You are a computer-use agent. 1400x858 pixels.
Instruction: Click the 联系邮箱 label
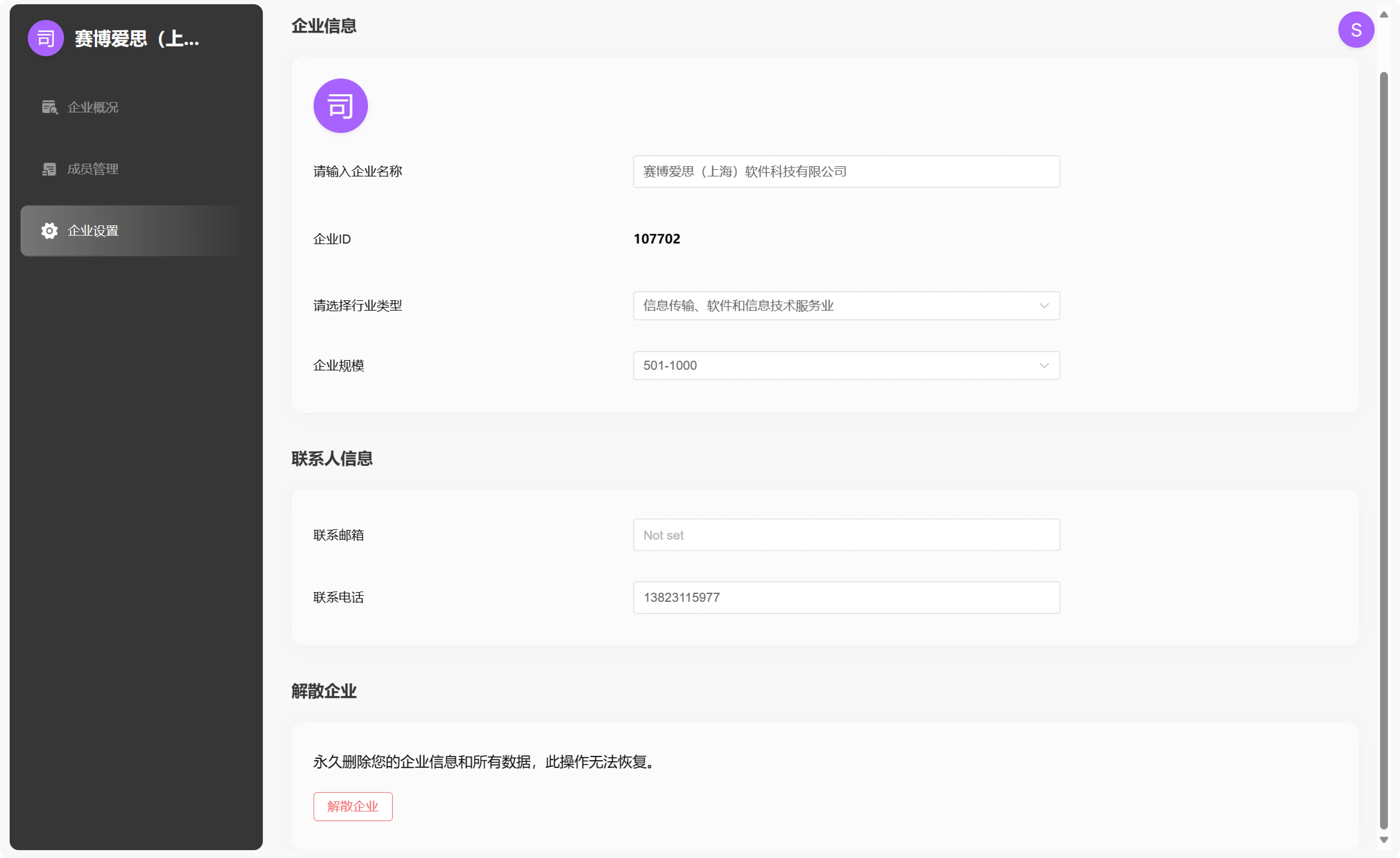coord(339,535)
